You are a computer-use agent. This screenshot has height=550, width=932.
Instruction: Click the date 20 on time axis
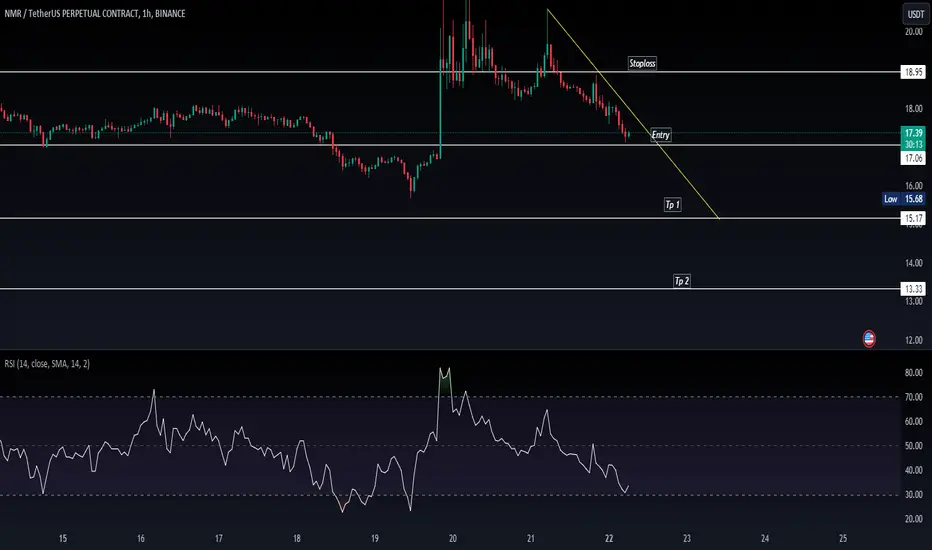453,538
